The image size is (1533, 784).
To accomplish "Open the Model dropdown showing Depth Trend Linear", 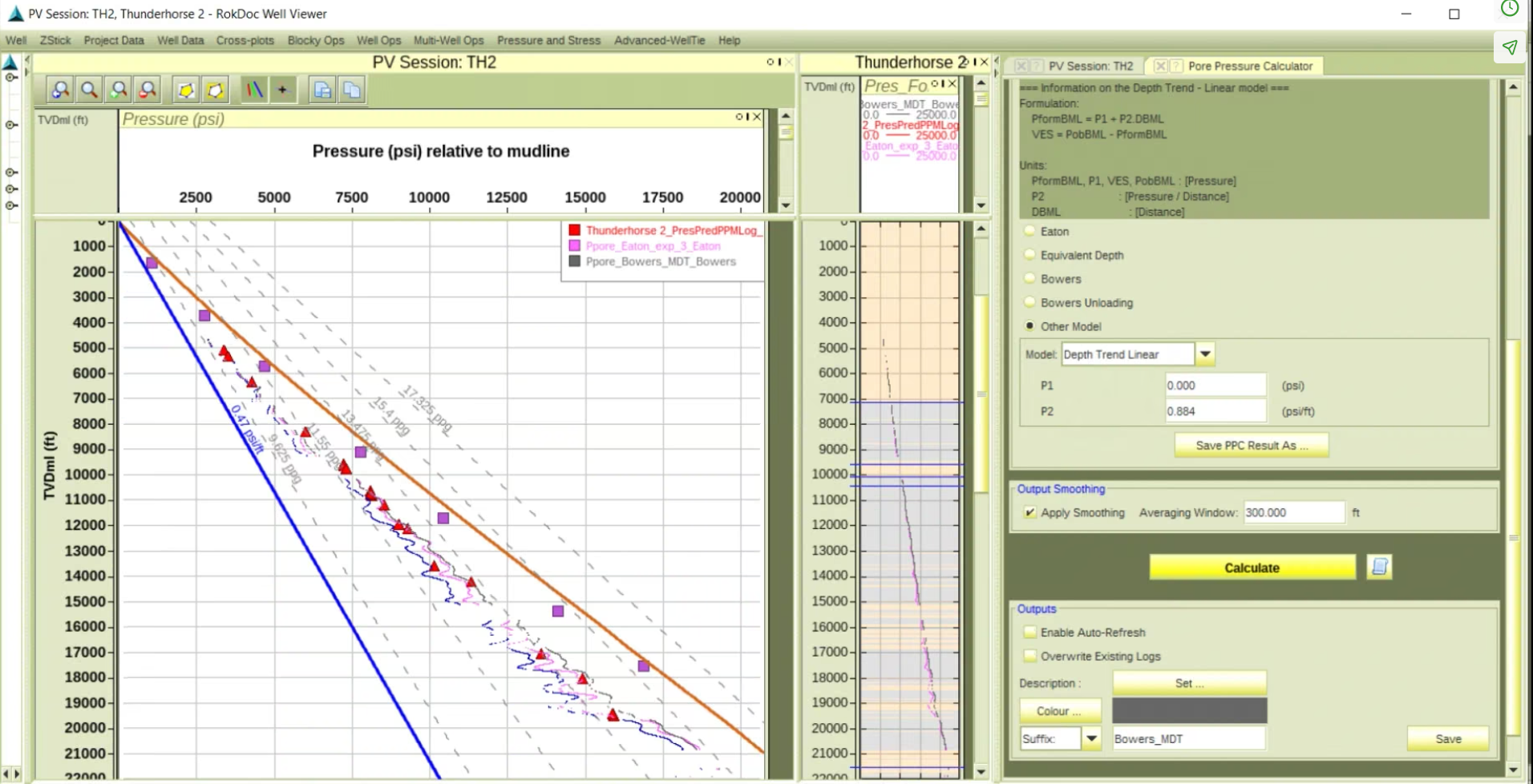I will tap(1204, 354).
